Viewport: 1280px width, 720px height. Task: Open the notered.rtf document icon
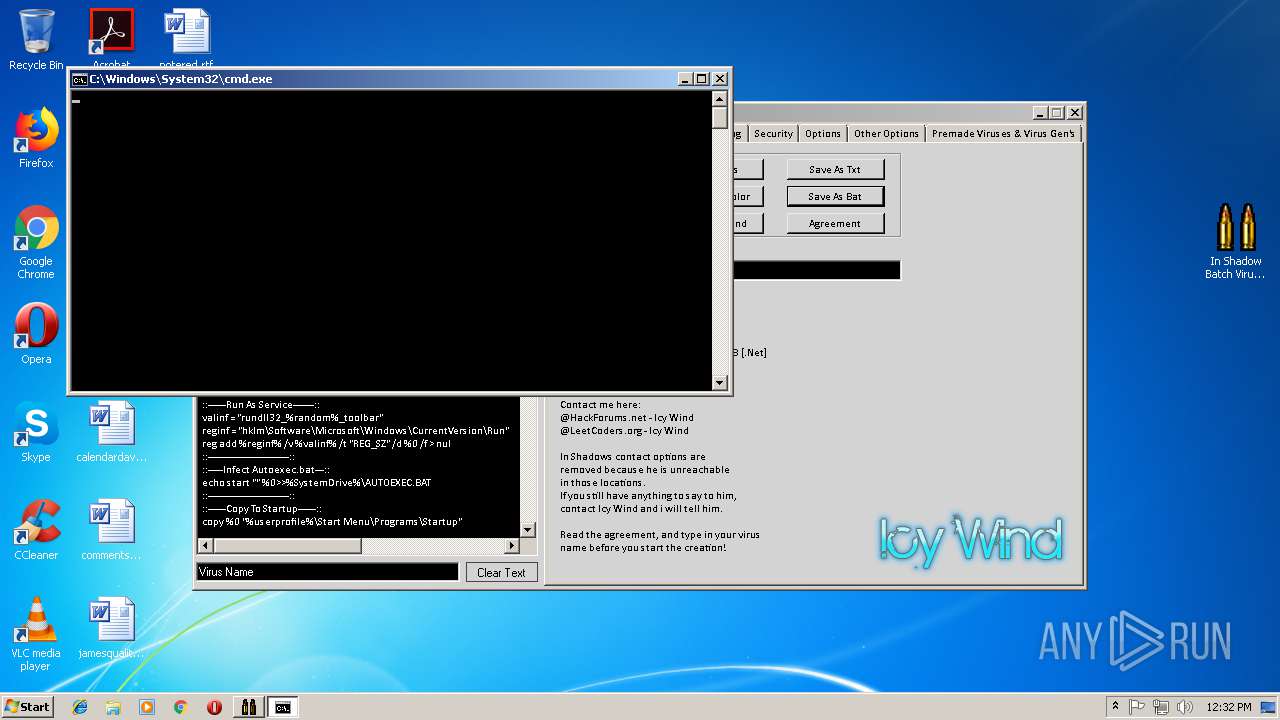pos(186,38)
